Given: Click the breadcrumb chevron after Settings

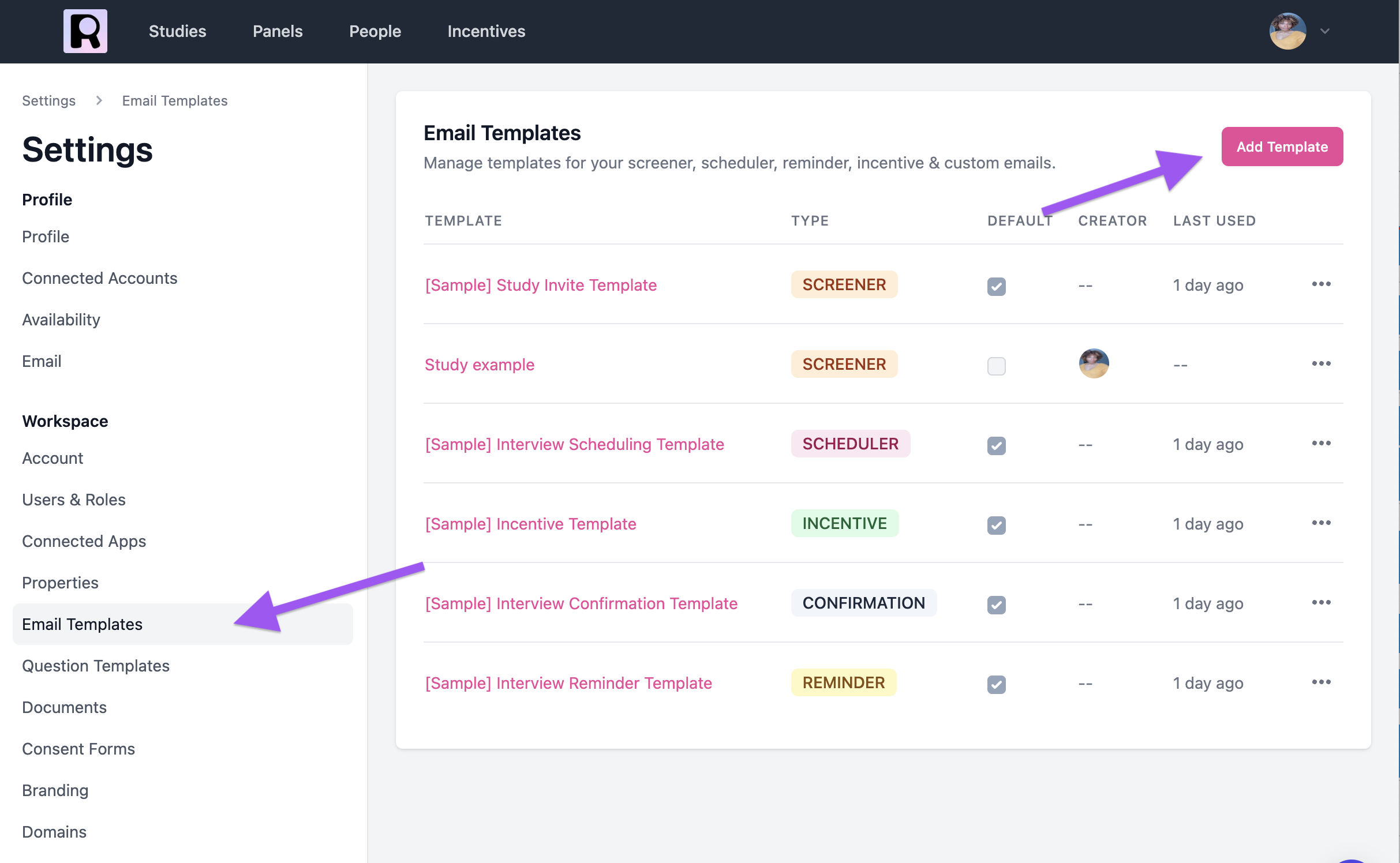Looking at the screenshot, I should (x=99, y=101).
